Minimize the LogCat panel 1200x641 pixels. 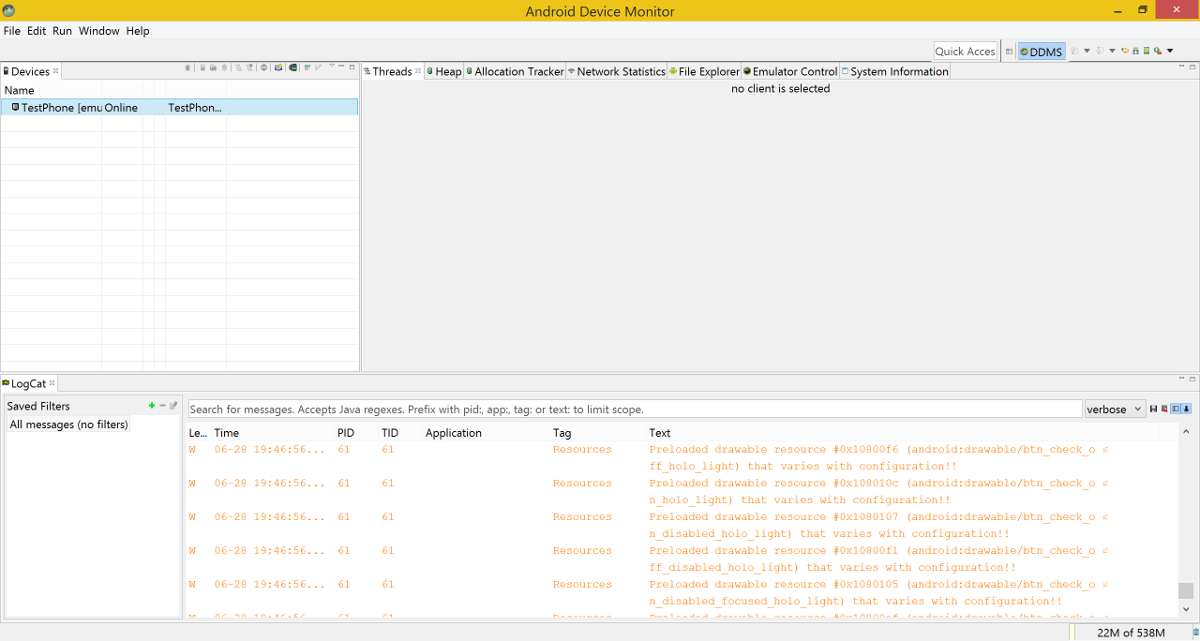pos(1181,379)
